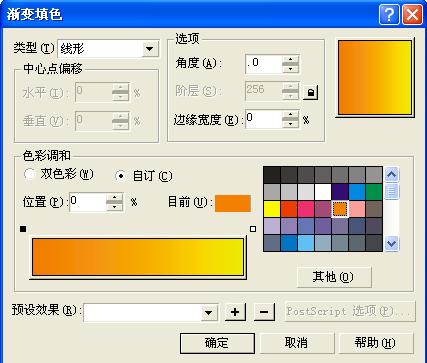Click the 取消 button
The height and width of the screenshot is (363, 427).
pyautogui.click(x=296, y=343)
